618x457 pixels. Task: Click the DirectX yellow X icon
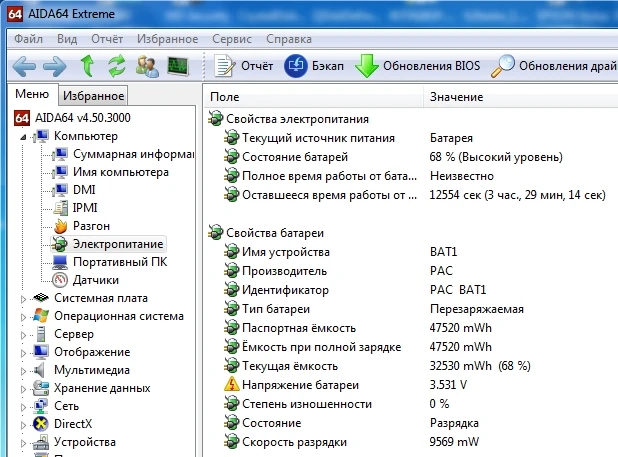[x=41, y=424]
